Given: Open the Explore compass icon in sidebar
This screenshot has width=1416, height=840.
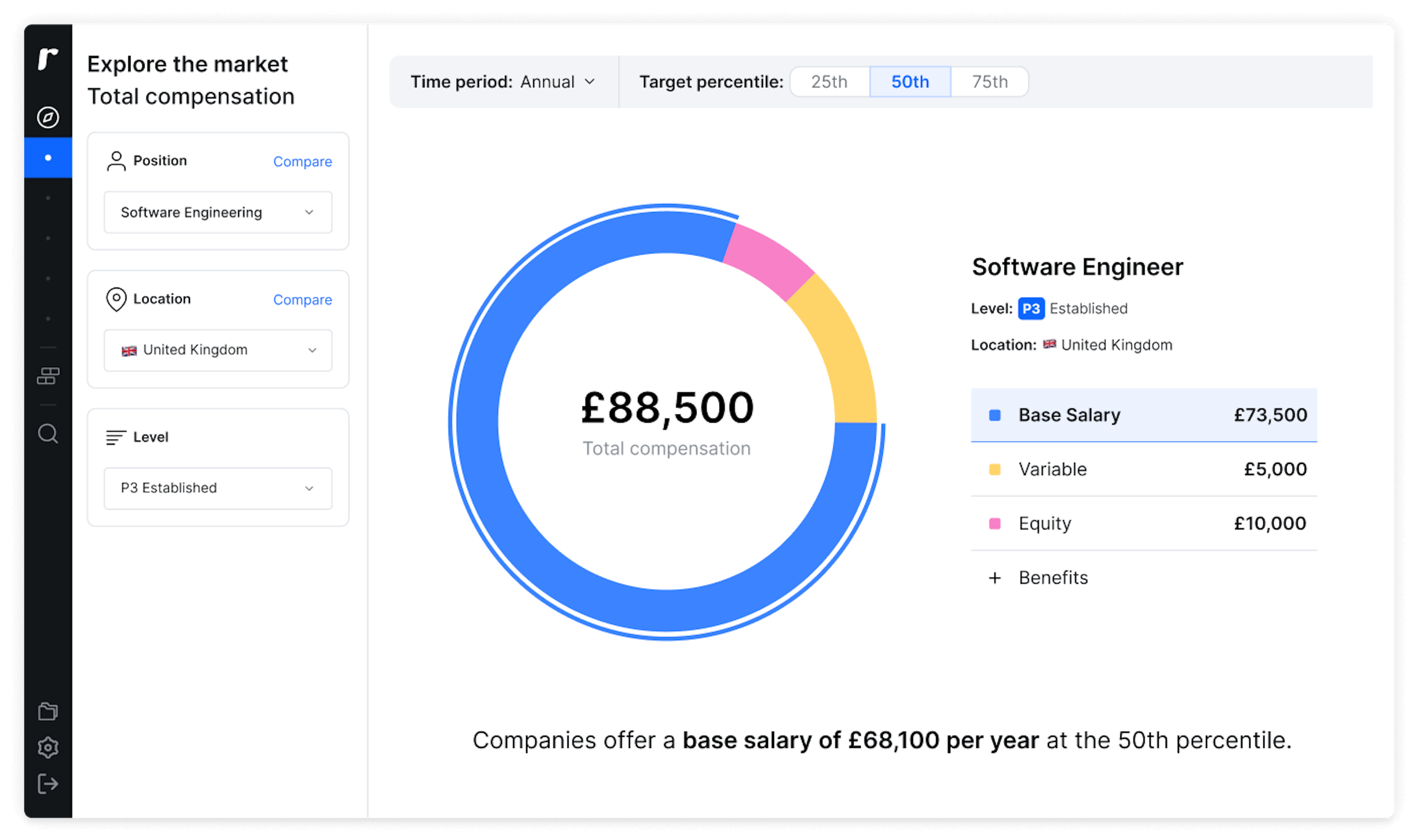Looking at the screenshot, I should pos(48,116).
